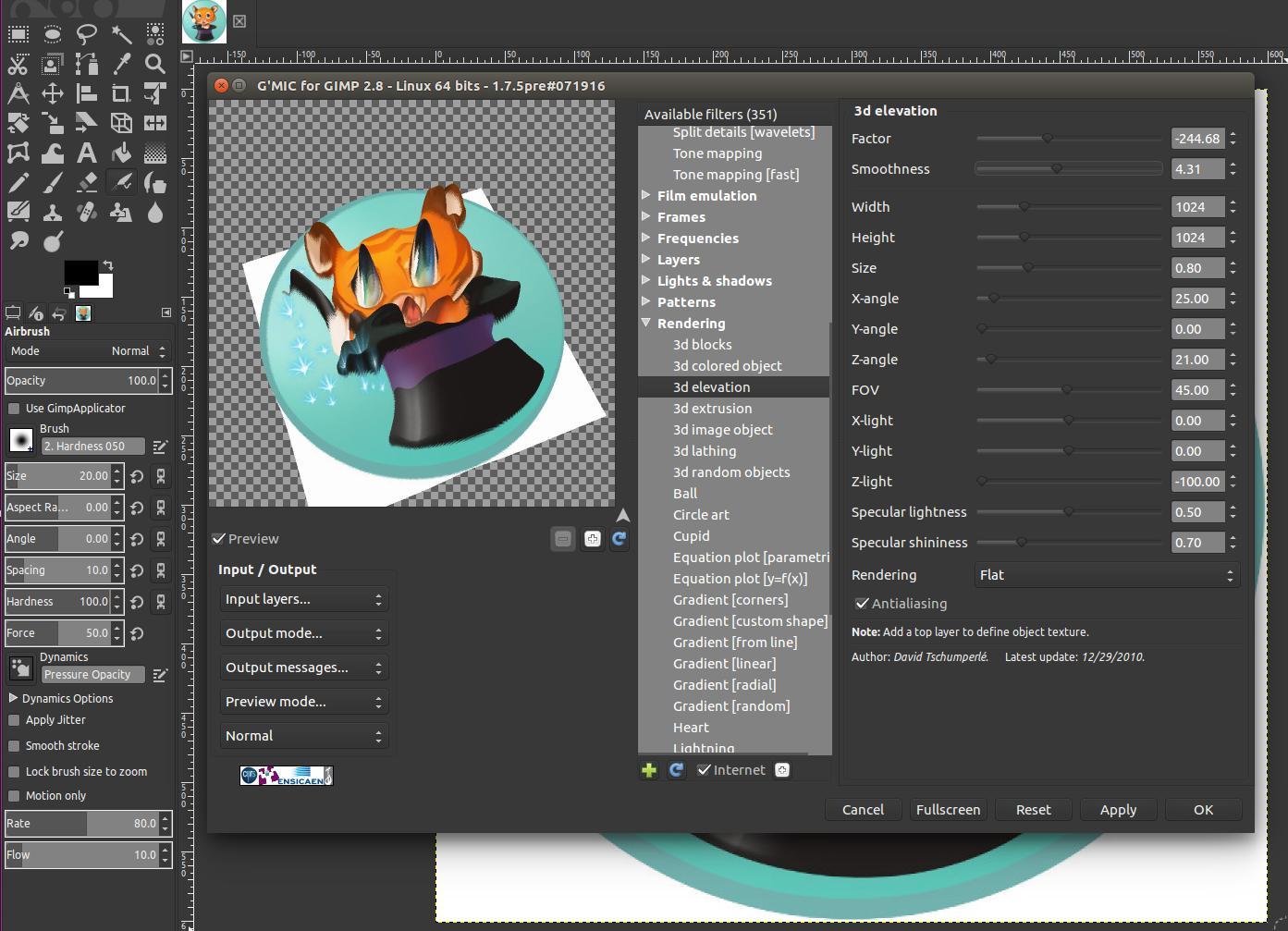This screenshot has width=1288, height=931.
Task: Pick the Fuzzy Select magic wand tool
Action: pyautogui.click(x=120, y=35)
